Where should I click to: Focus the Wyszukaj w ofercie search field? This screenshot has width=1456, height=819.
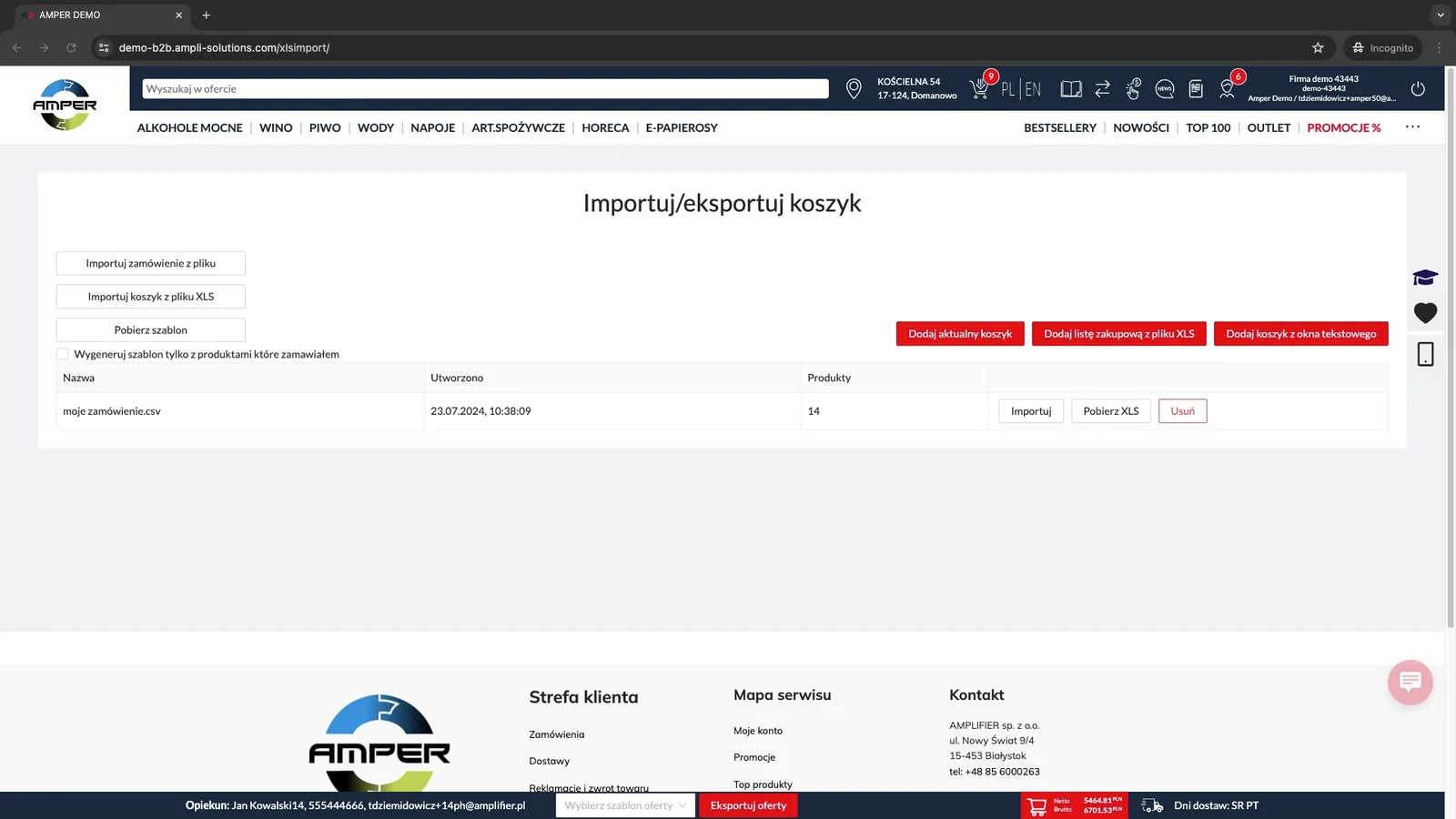pyautogui.click(x=485, y=88)
